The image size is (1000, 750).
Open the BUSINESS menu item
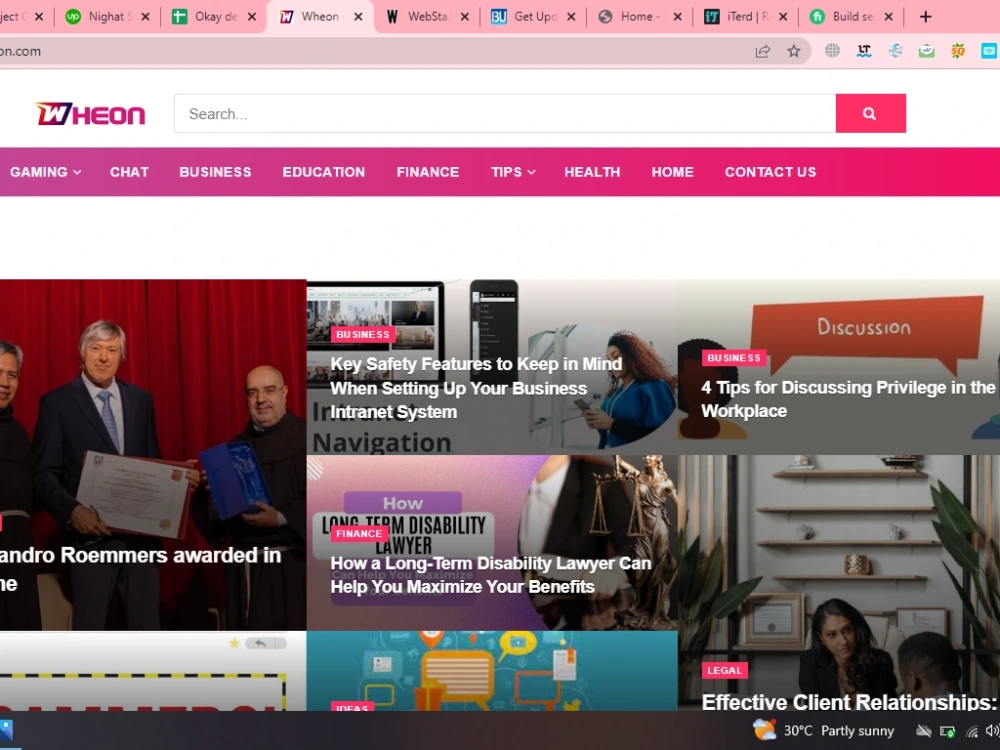coord(215,172)
